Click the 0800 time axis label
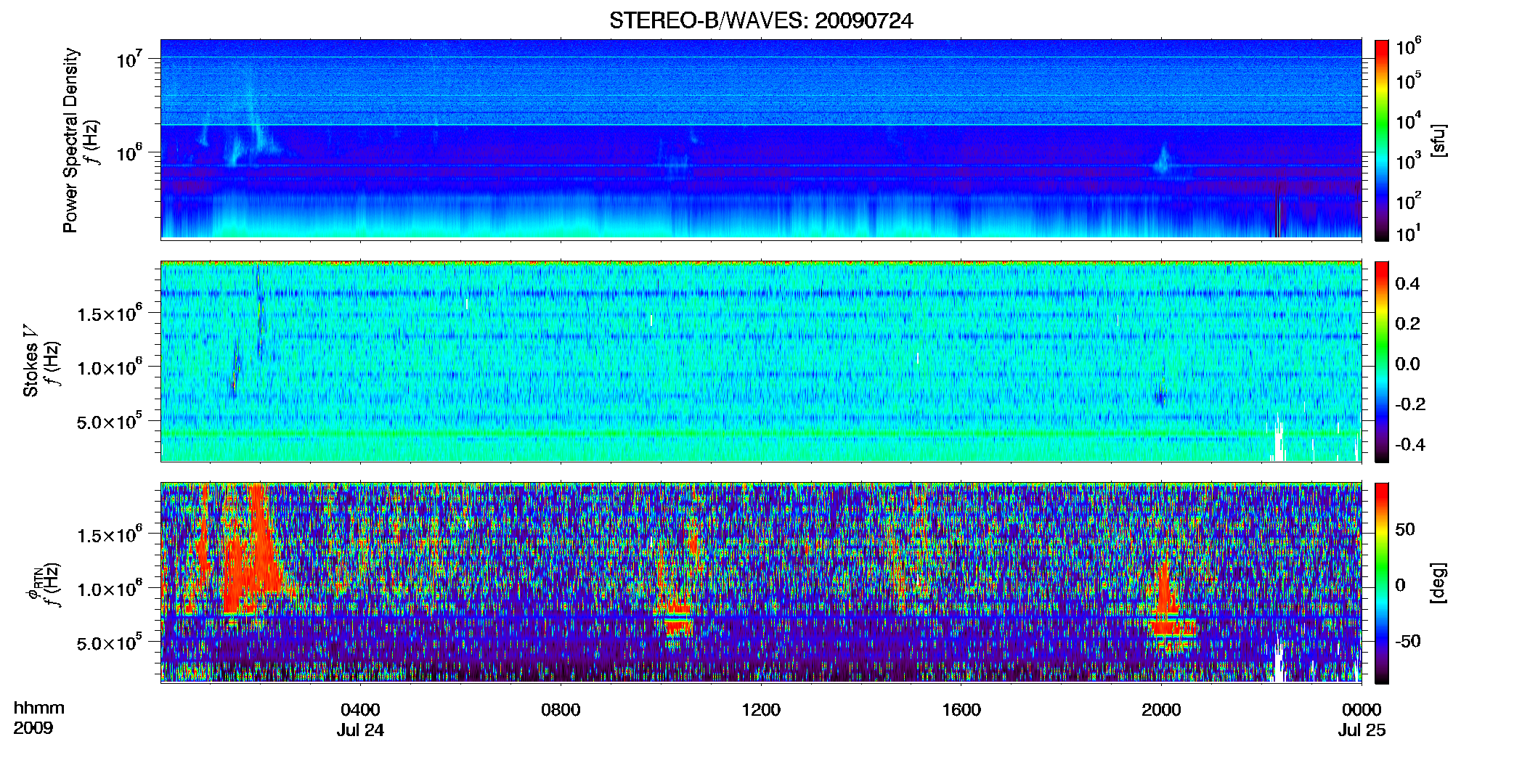This screenshot has height=784, width=1522. pos(561,709)
